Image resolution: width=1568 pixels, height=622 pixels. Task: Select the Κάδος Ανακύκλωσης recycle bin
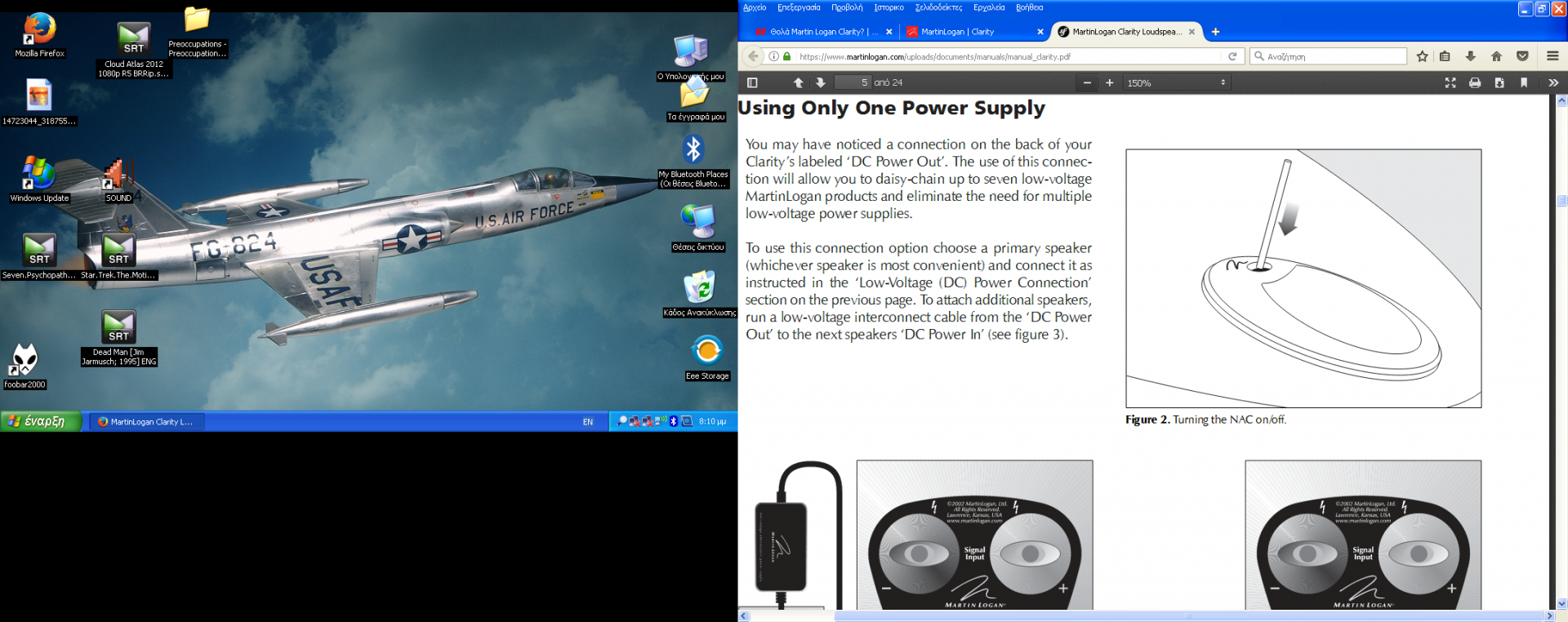(x=700, y=295)
